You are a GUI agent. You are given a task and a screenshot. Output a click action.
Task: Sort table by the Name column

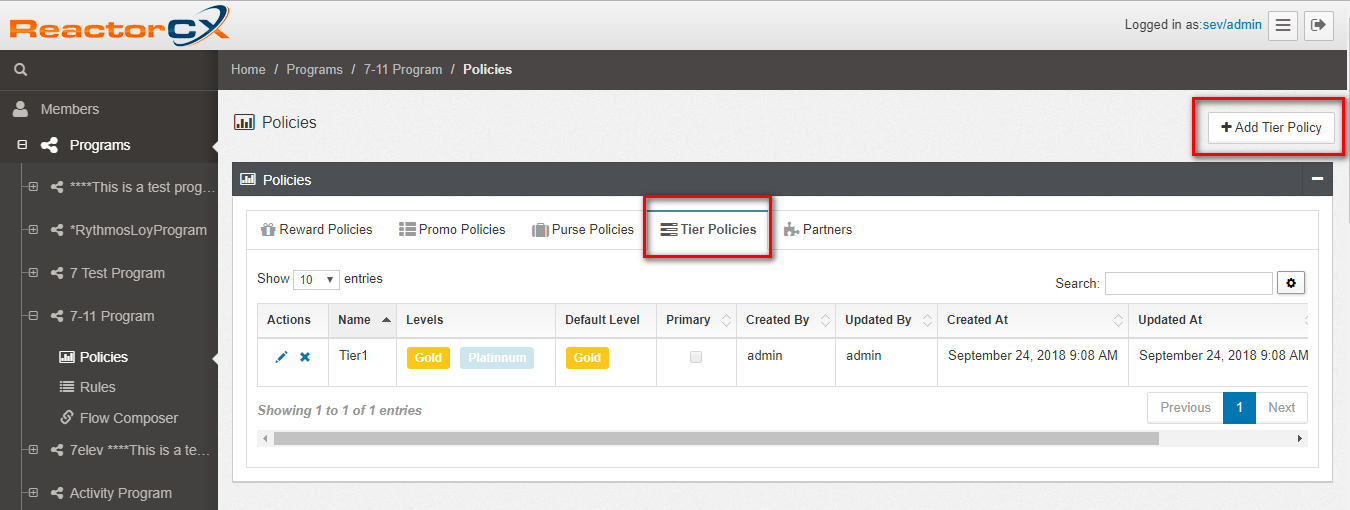click(x=365, y=320)
